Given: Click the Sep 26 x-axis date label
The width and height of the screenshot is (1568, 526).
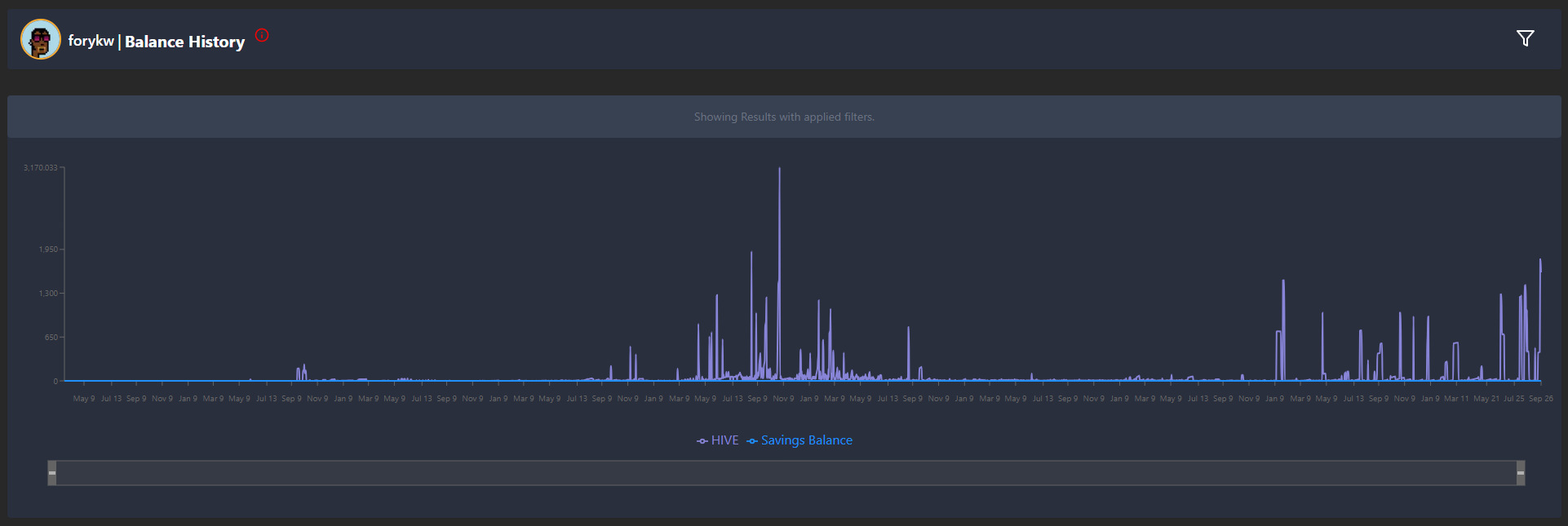Looking at the screenshot, I should click(x=1540, y=399).
